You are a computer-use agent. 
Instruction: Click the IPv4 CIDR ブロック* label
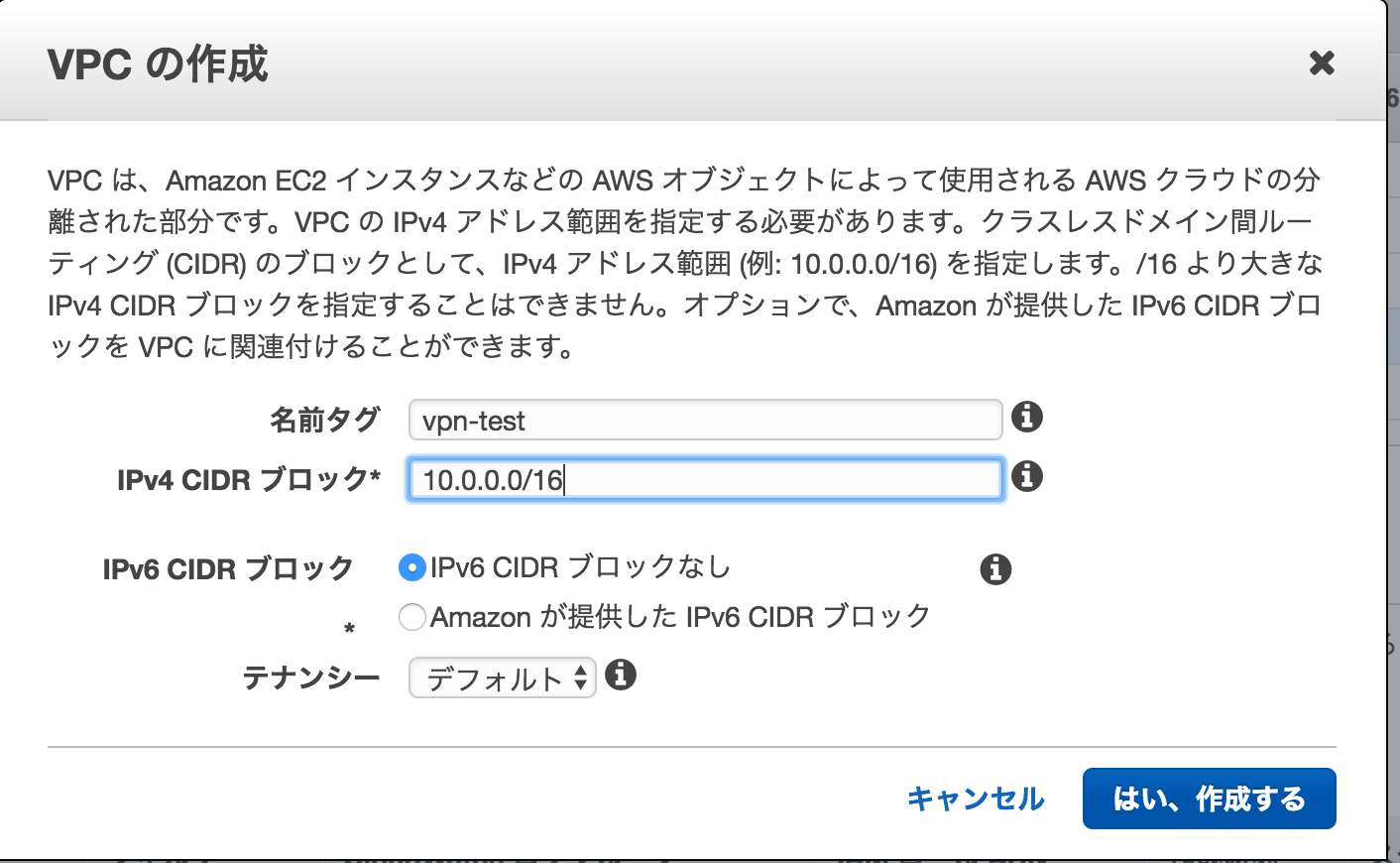point(249,480)
